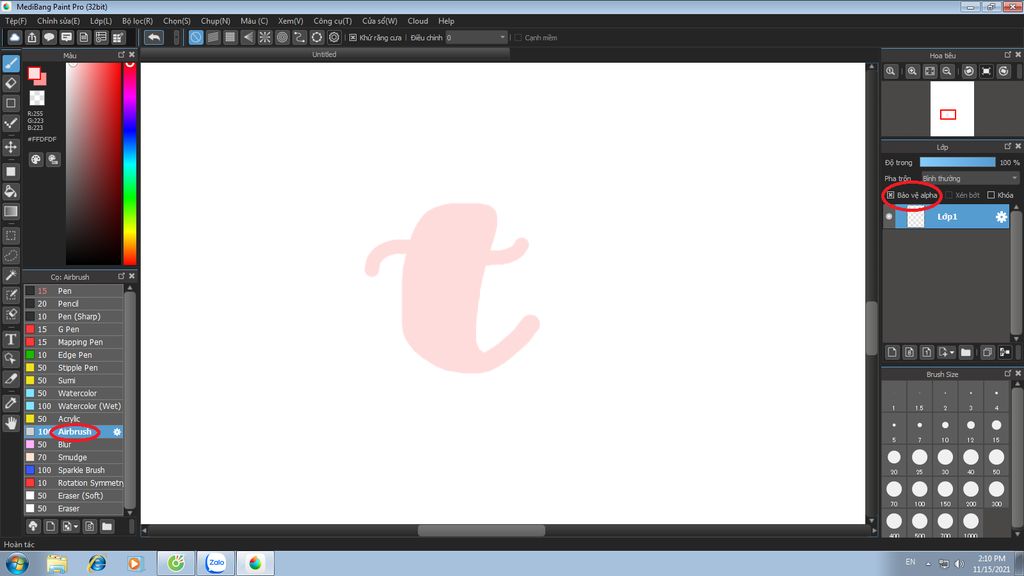This screenshot has height=576, width=1024.
Task: Zoom out in the navigator panel
Action: click(946, 71)
